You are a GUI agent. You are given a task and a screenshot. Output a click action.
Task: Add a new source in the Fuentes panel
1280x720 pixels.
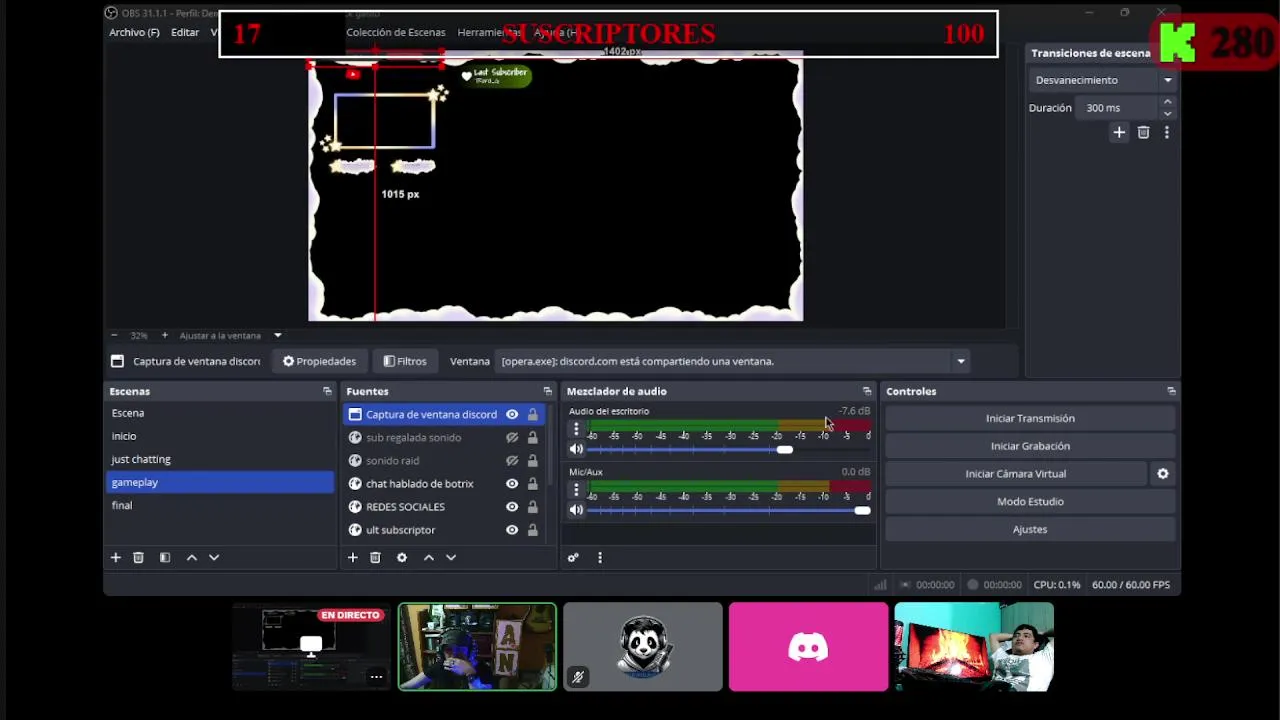(x=352, y=557)
